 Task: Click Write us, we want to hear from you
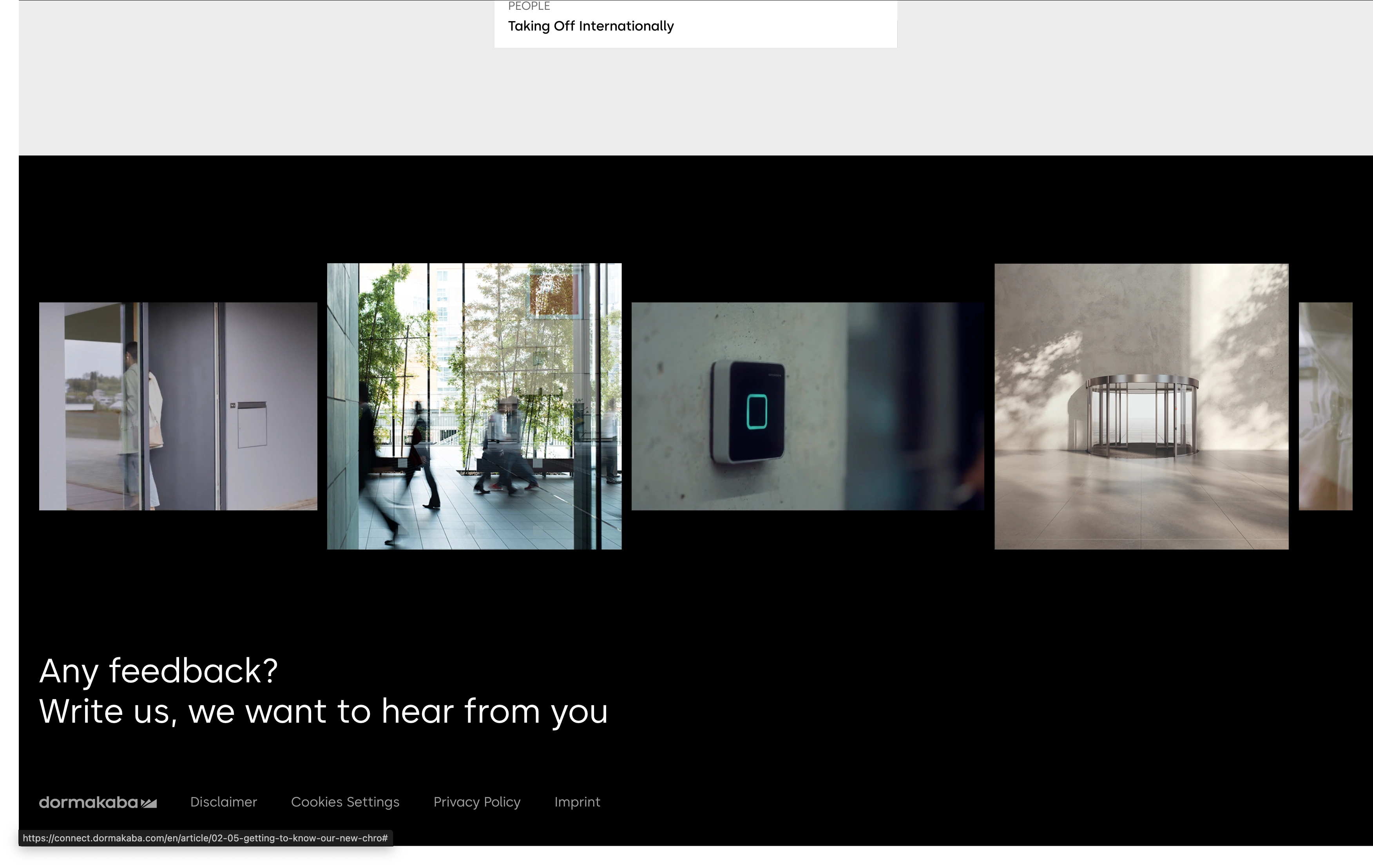tap(323, 711)
